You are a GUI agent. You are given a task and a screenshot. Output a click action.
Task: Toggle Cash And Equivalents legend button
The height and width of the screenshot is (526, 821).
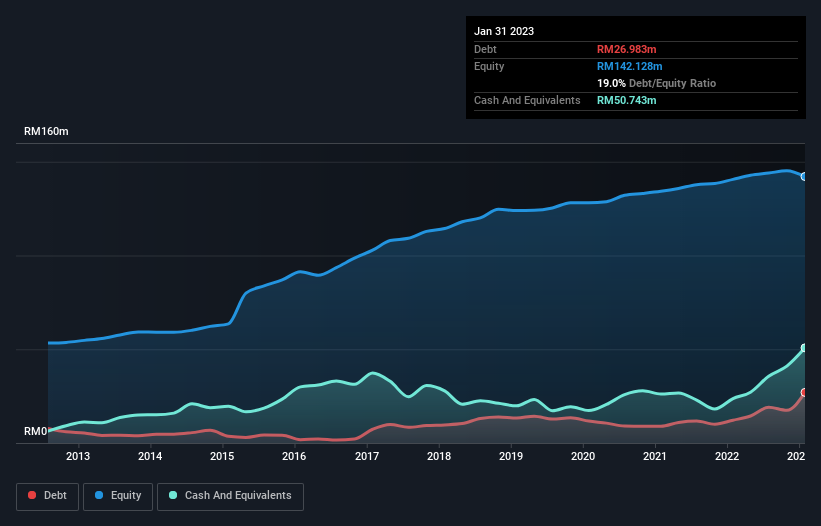[x=230, y=496]
